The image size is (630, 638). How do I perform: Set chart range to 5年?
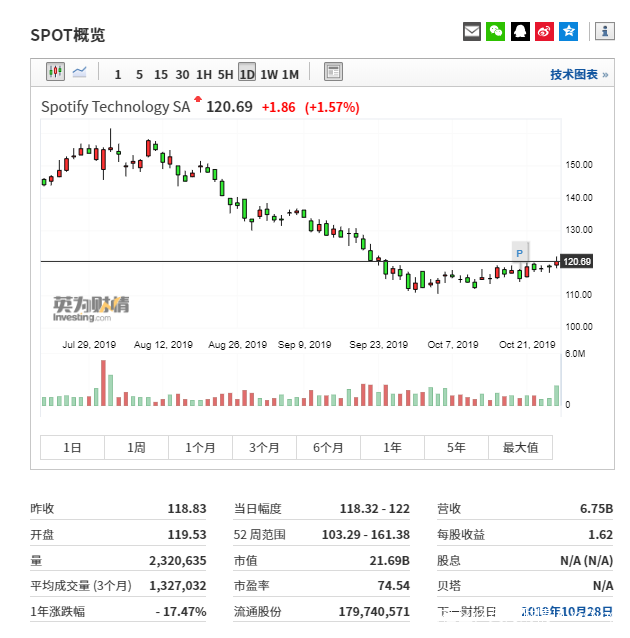tap(456, 448)
